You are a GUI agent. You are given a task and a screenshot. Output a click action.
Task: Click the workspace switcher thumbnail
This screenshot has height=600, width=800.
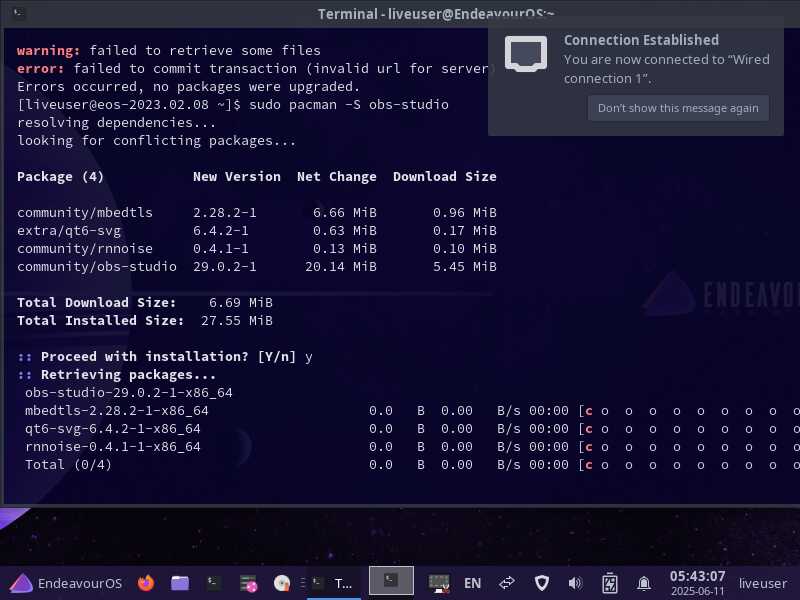pyautogui.click(x=391, y=580)
